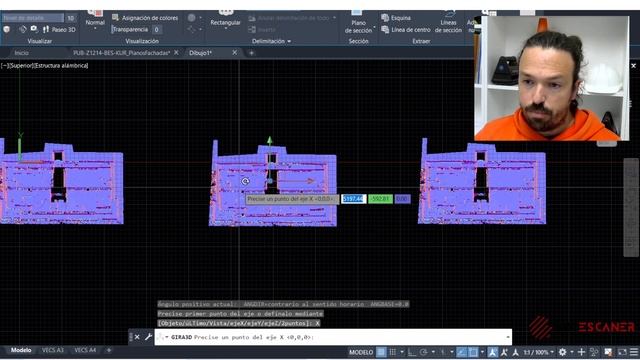This screenshot has width=640, height=360.
Task: Switch to PUB-Z1214-BES-KUR_PlanosFachadas tab
Action: (121, 53)
